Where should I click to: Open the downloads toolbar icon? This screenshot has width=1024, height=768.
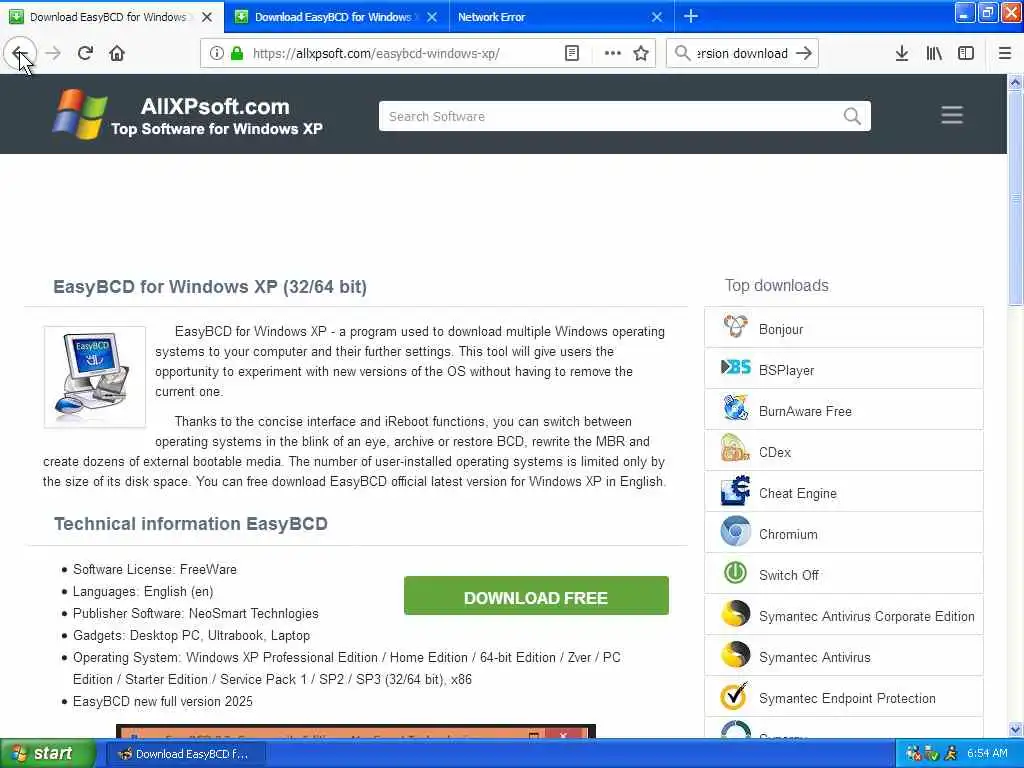[902, 53]
